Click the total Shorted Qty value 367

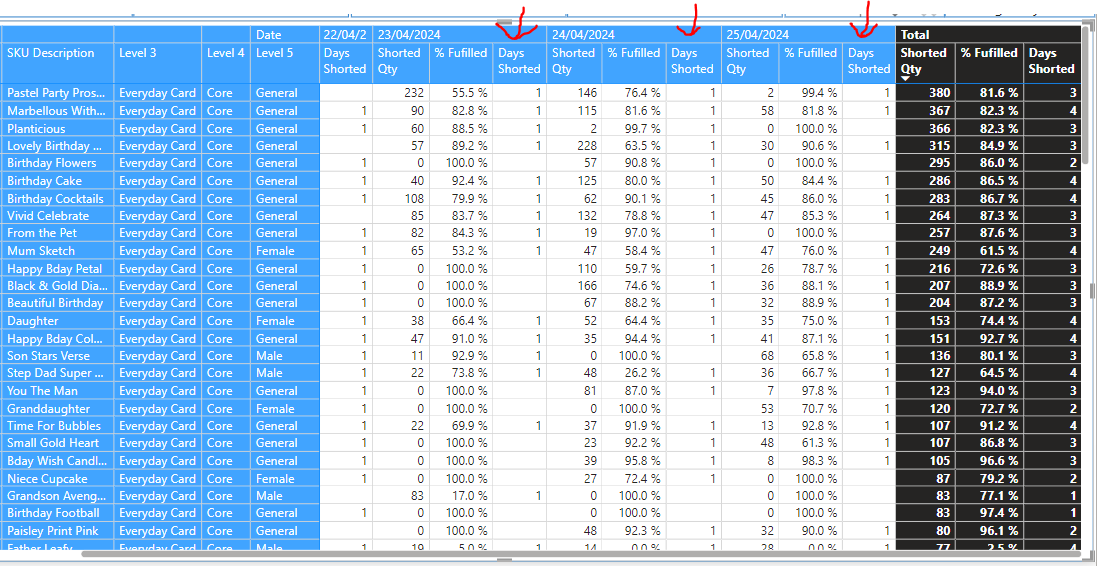coord(939,111)
